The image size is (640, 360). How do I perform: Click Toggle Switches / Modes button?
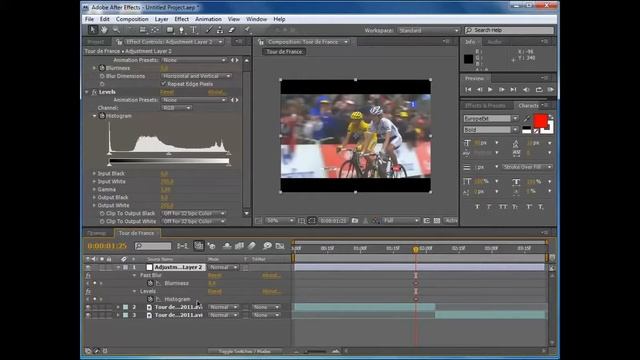coord(244,351)
